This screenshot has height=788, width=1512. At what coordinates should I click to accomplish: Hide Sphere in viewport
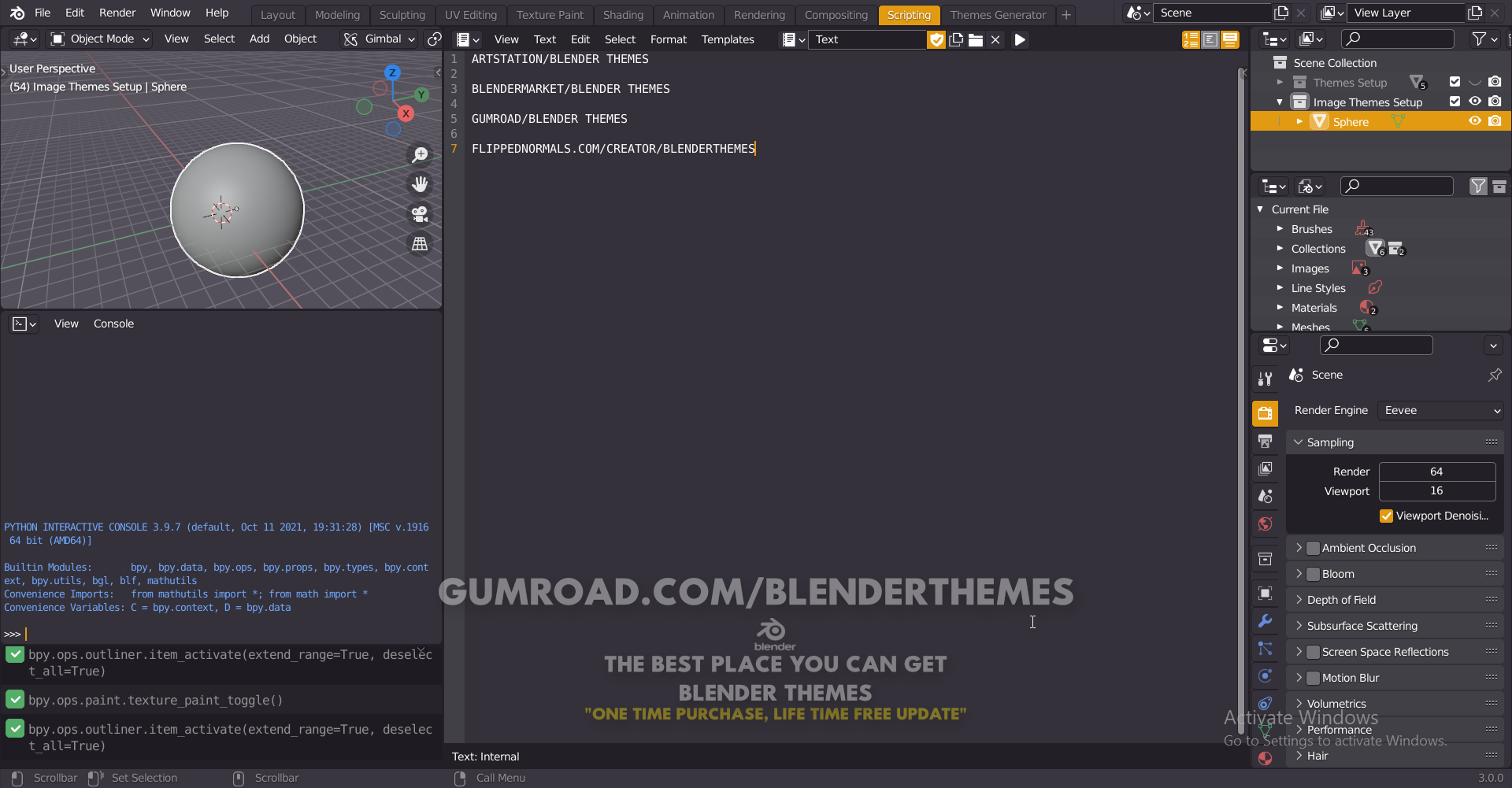tap(1475, 121)
